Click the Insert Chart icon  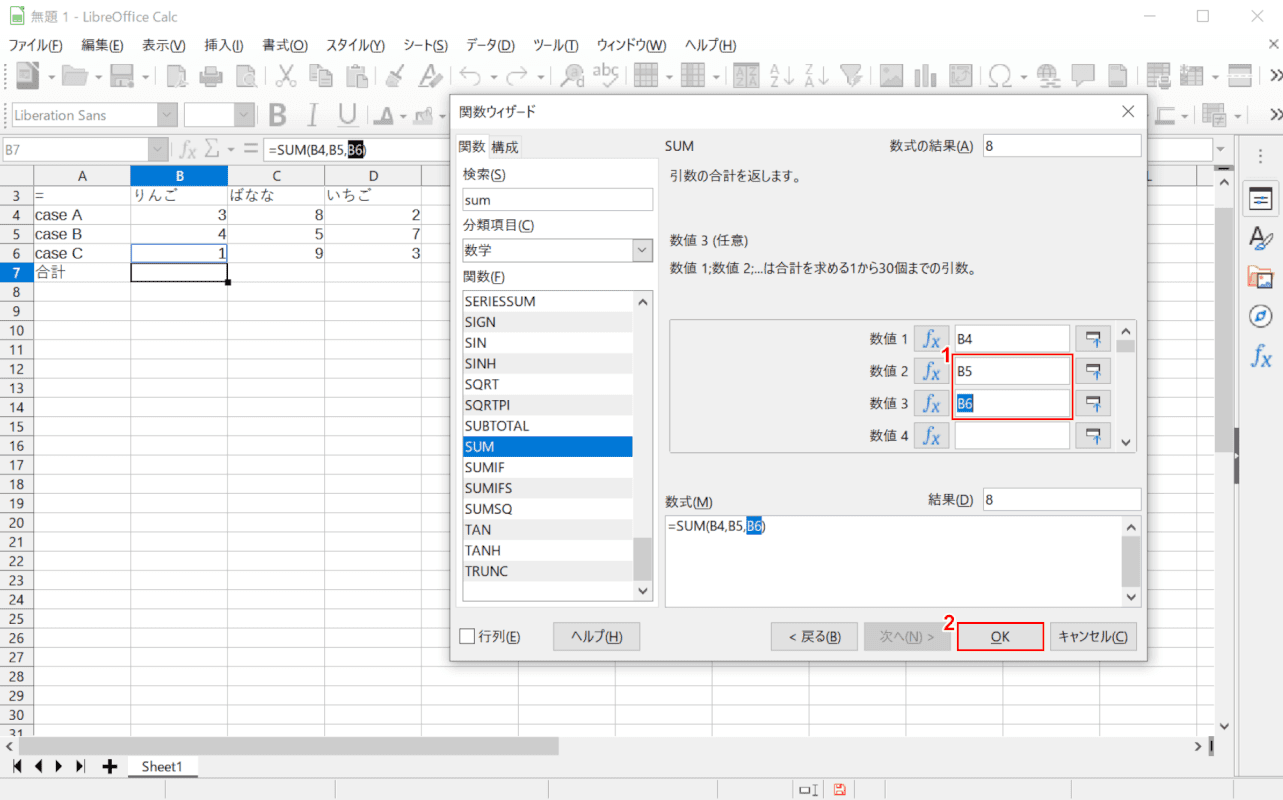coord(925,76)
